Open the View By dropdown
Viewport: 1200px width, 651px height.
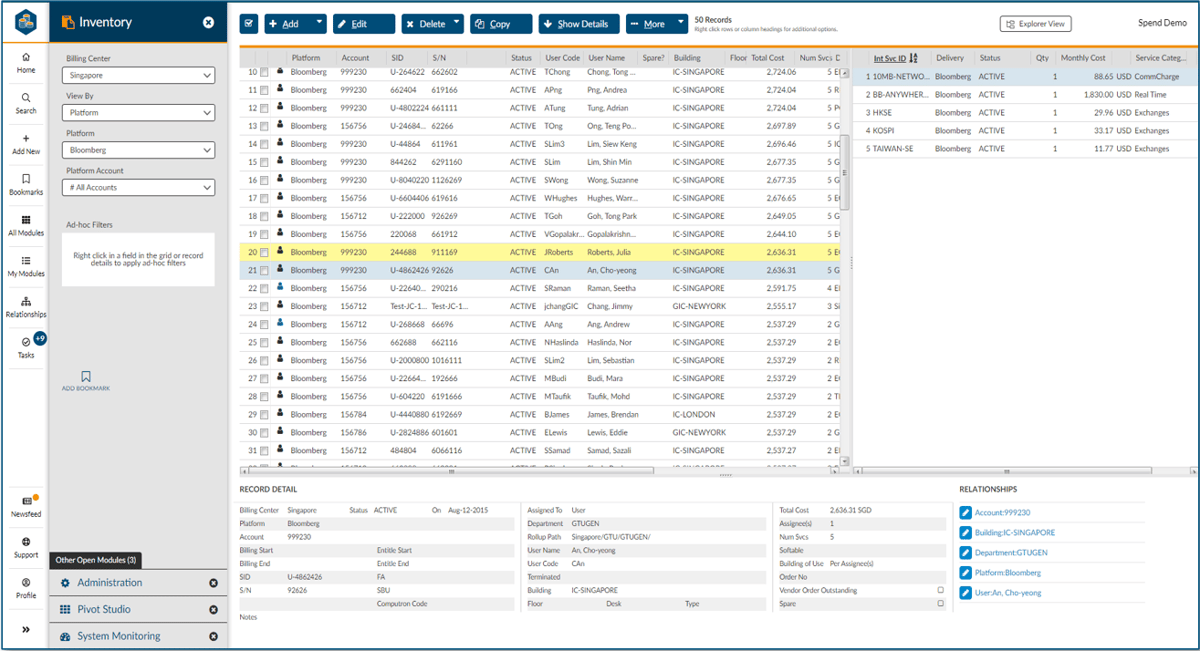pos(138,113)
